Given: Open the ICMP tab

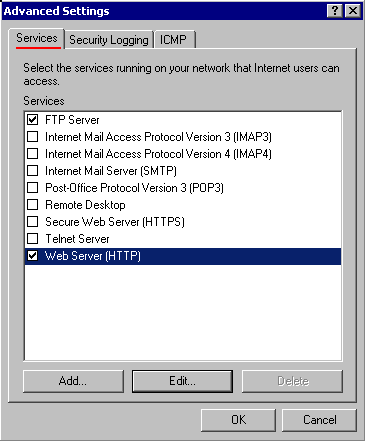Looking at the screenshot, I should pos(173,40).
